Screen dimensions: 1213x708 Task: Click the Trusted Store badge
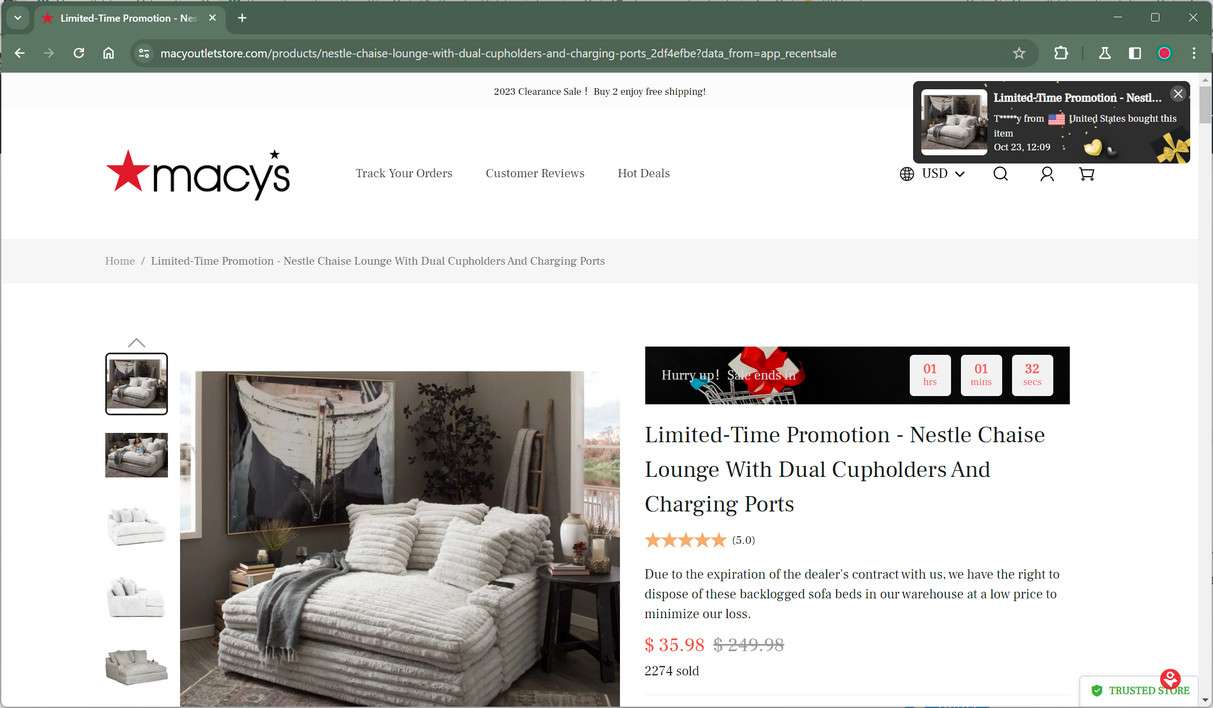(1140, 690)
